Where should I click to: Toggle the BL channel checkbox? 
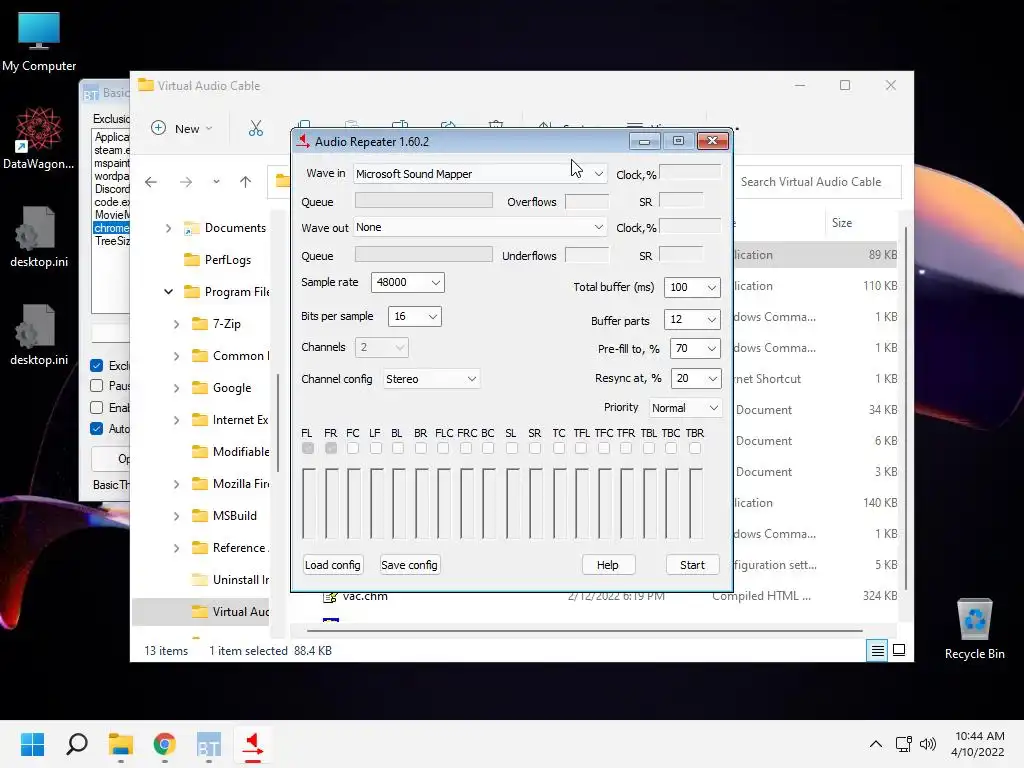[398, 448]
